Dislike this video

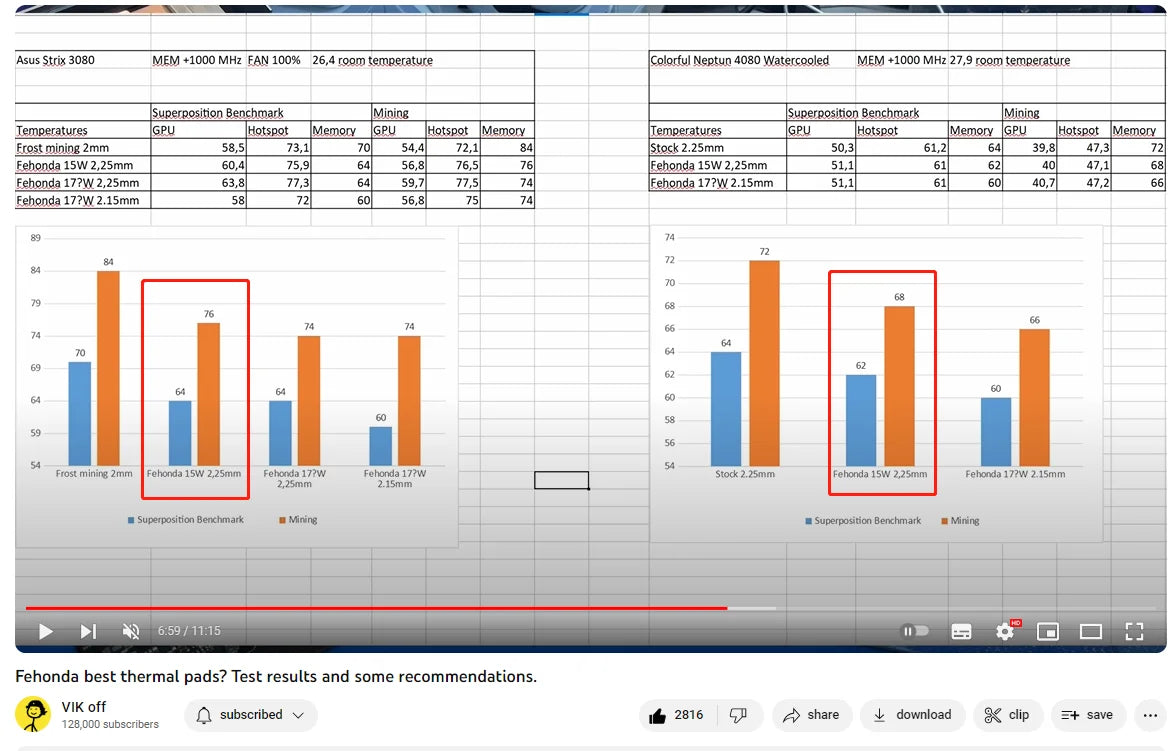pos(739,715)
